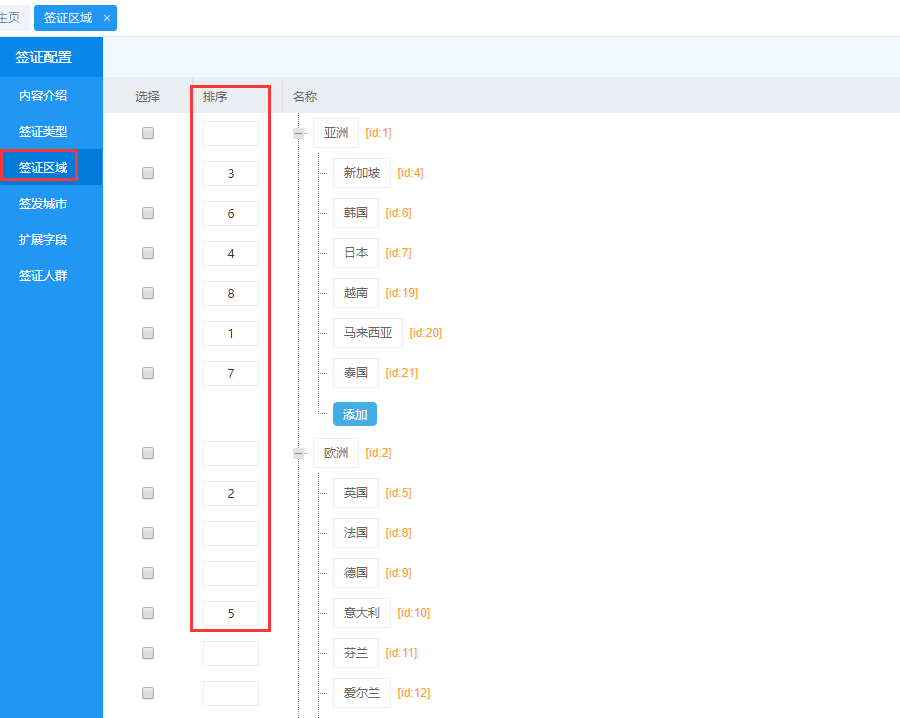Enable the checkbox for 英国 row

click(148, 493)
